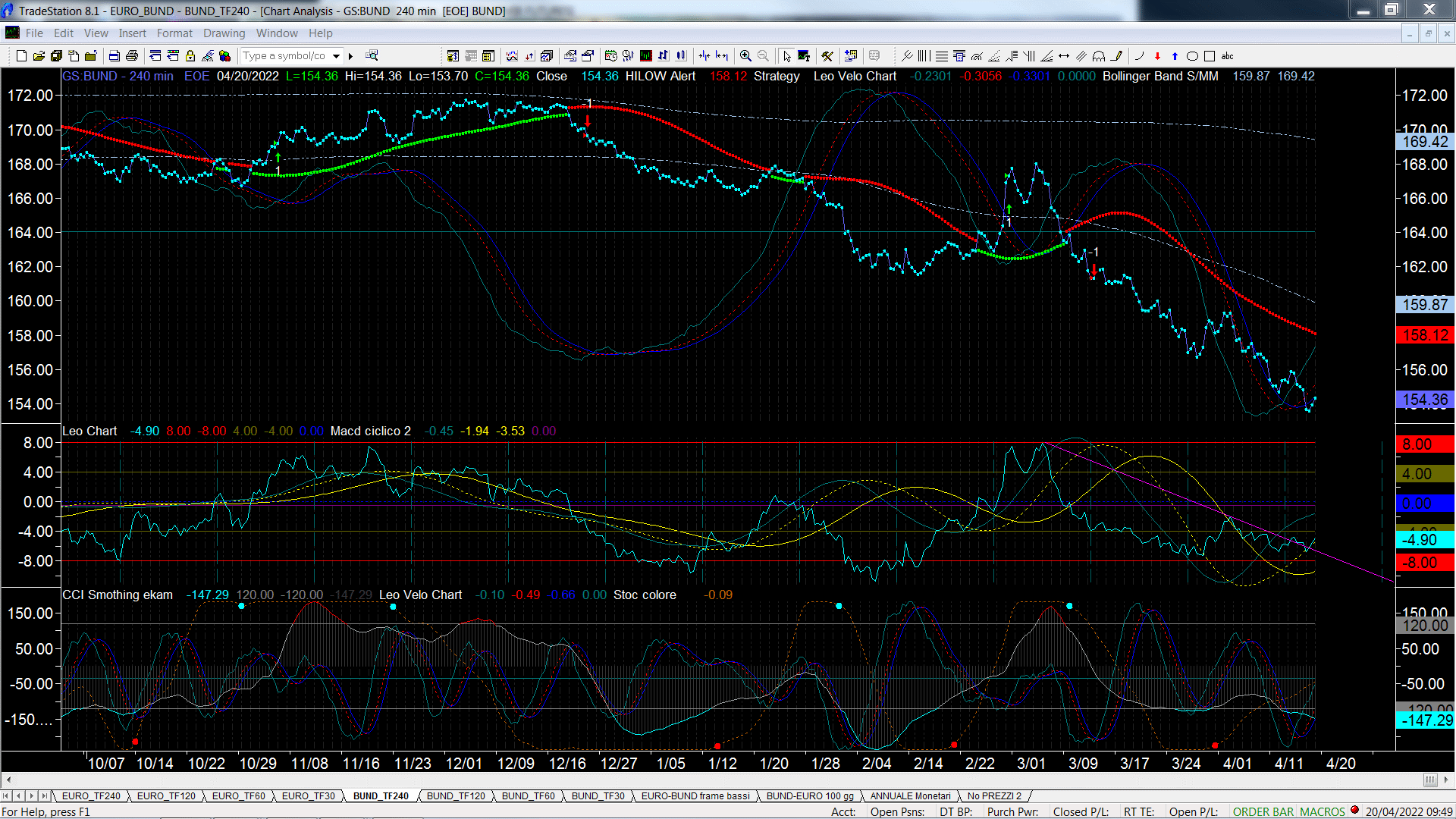
Task: Select the Andrews pitchfork drawing tool
Action: click(907, 56)
